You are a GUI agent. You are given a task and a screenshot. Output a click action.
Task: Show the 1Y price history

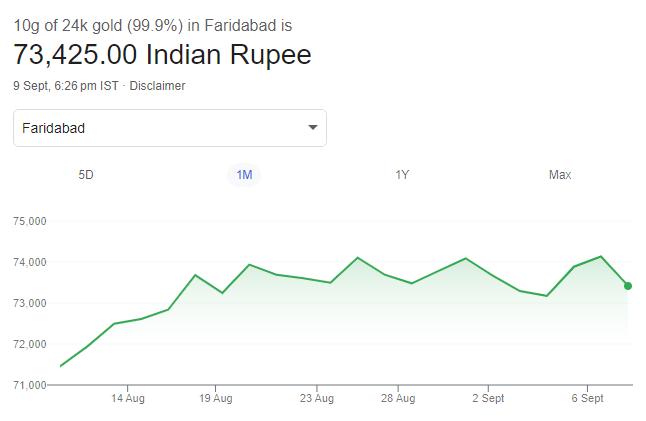(402, 175)
